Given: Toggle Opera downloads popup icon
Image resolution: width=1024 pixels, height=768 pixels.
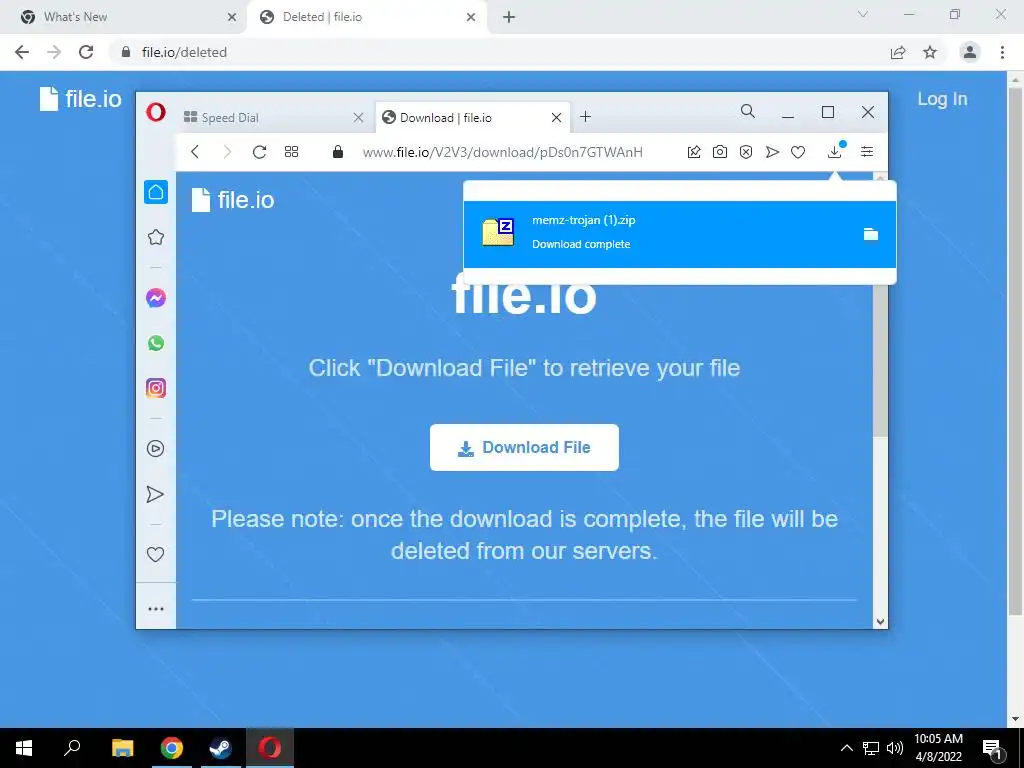Looking at the screenshot, I should click(835, 152).
